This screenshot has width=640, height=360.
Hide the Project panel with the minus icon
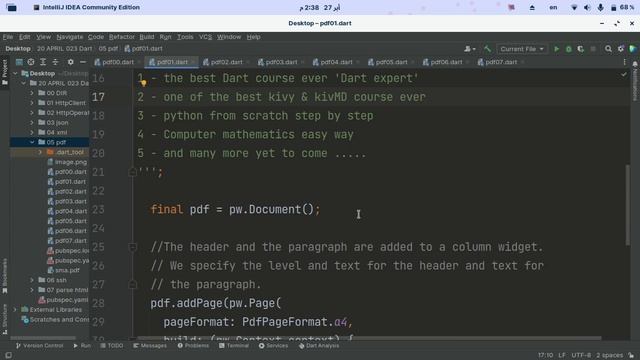[x=83, y=62]
